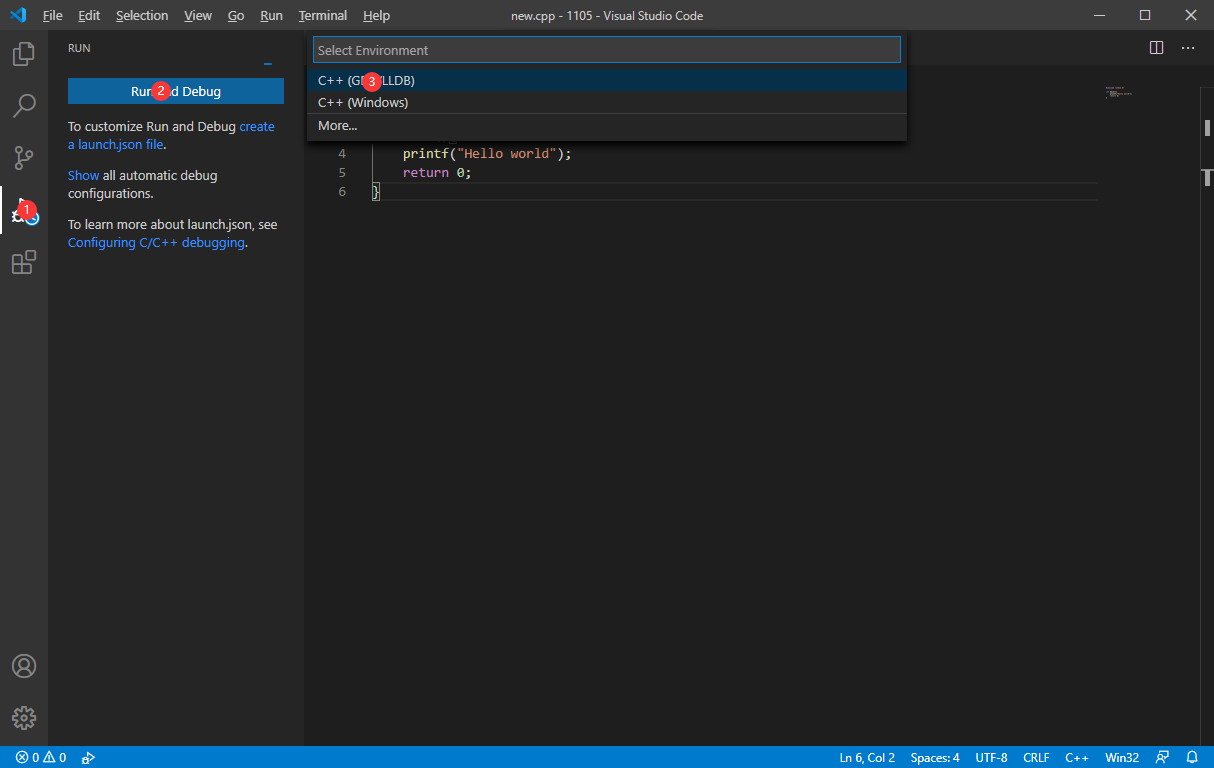This screenshot has height=768, width=1214.
Task: Open the Search view
Action: coord(24,105)
